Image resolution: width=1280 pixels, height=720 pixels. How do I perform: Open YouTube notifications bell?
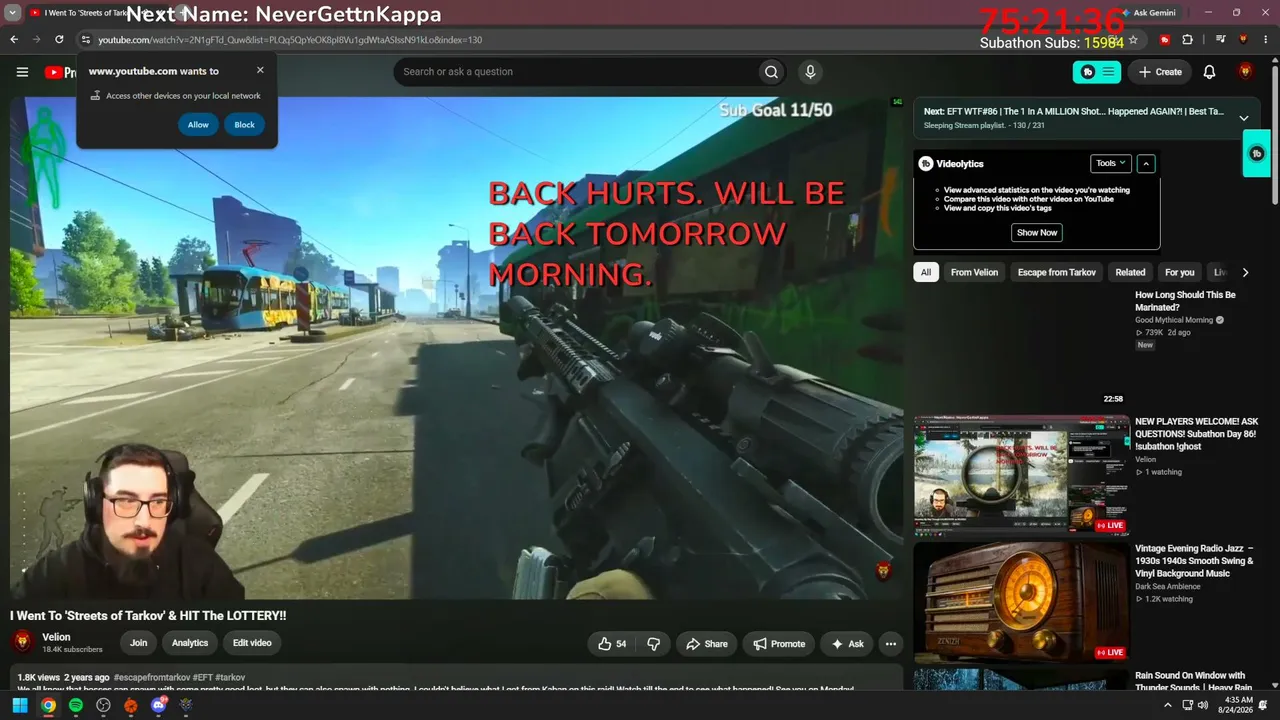click(x=1209, y=72)
